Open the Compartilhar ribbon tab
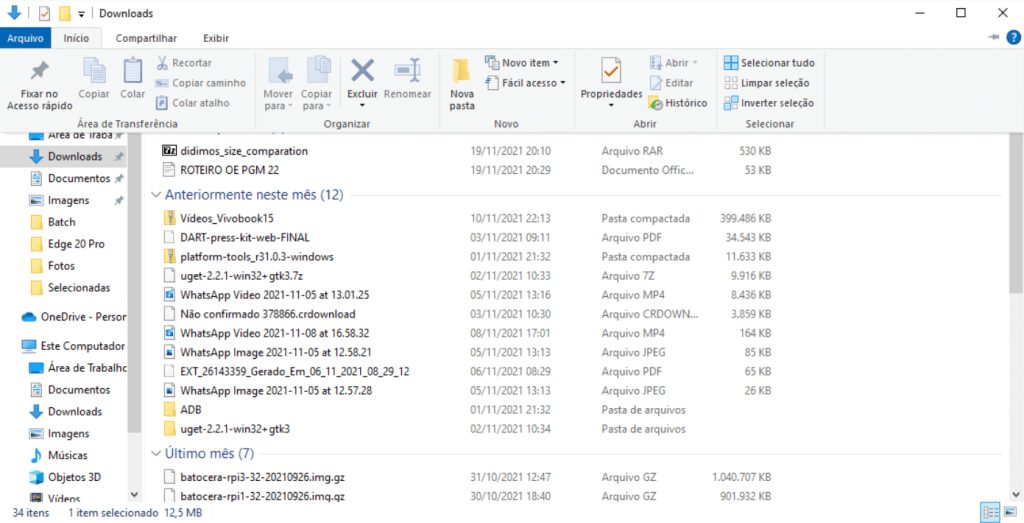This screenshot has height=523, width=1024. 146,38
